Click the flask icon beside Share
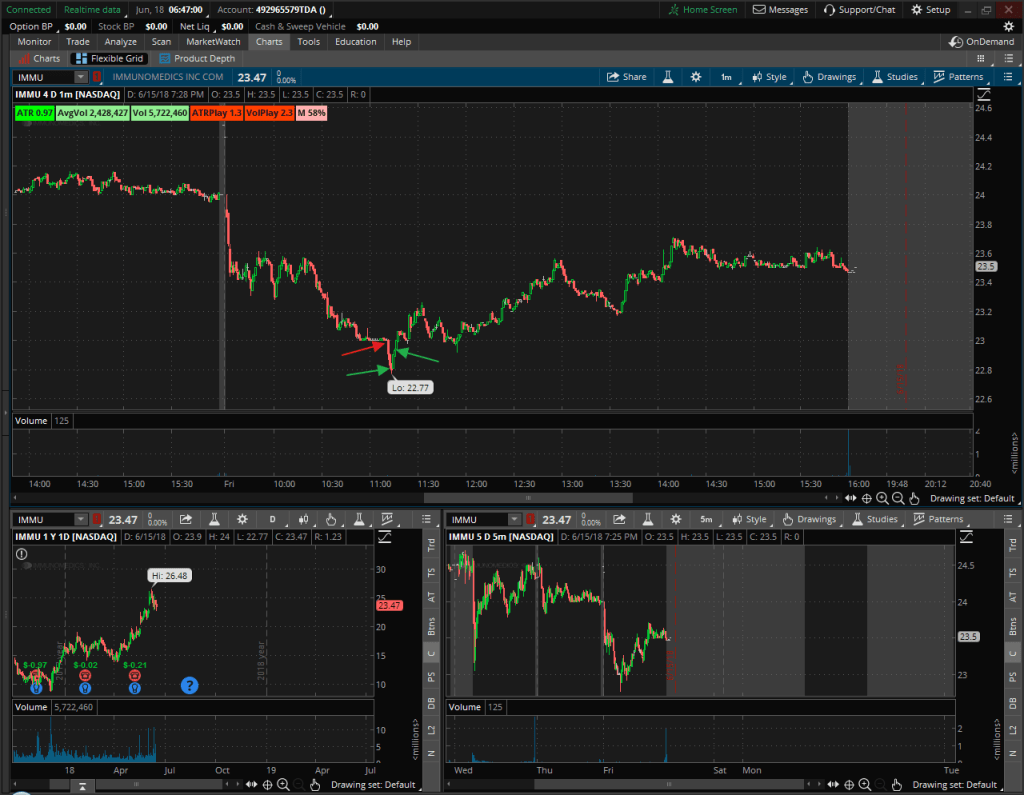The width and height of the screenshot is (1024, 795). [667, 77]
